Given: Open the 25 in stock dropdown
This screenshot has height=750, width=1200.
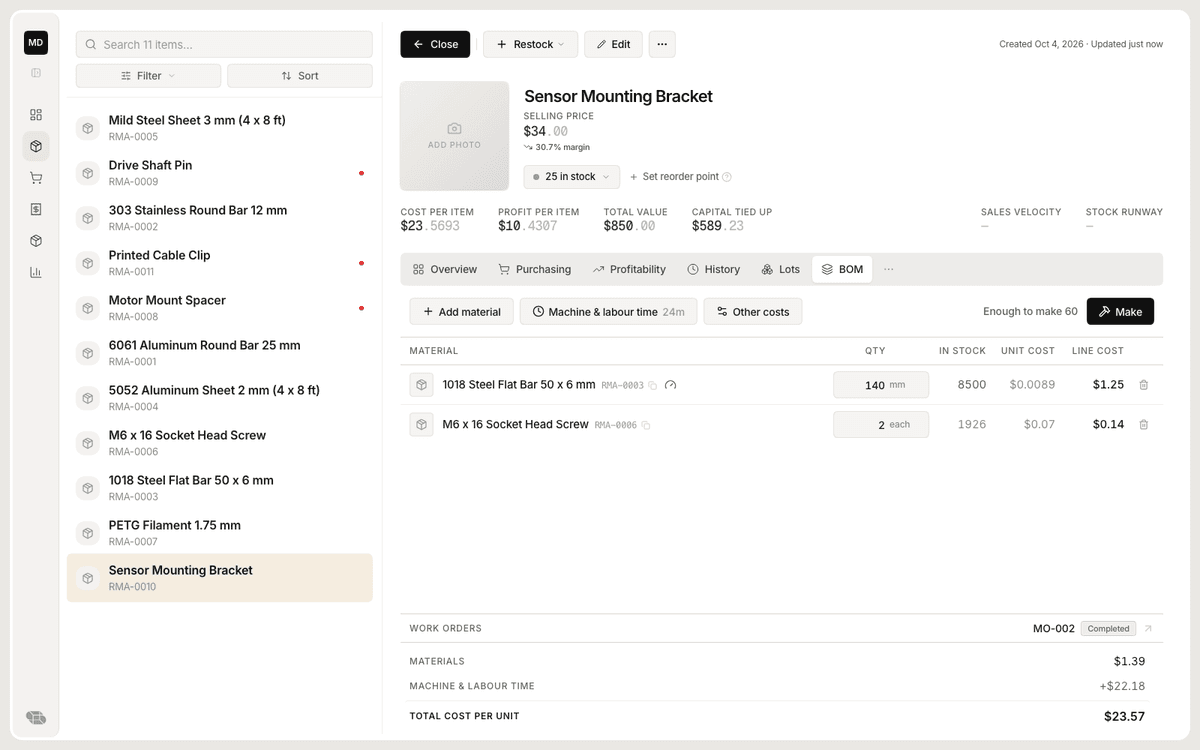Looking at the screenshot, I should [x=572, y=177].
